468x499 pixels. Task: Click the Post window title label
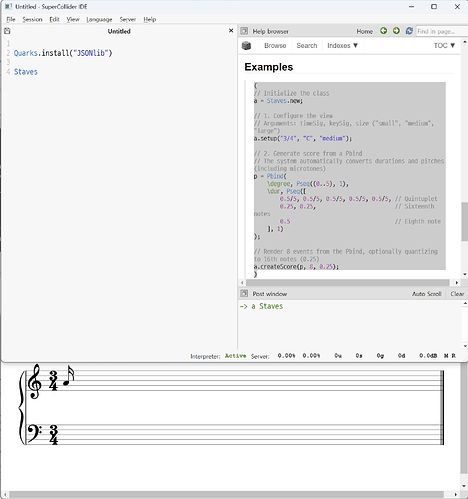tap(270, 294)
